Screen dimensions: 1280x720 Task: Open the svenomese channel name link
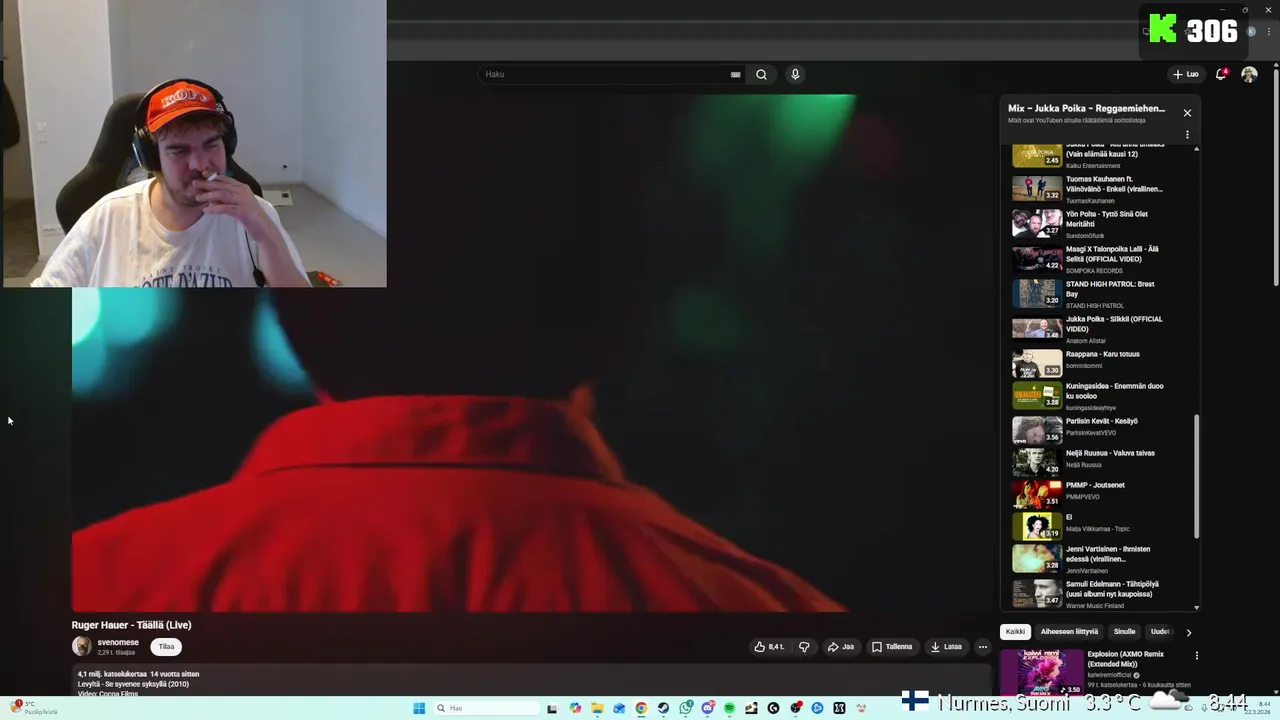coord(118,642)
